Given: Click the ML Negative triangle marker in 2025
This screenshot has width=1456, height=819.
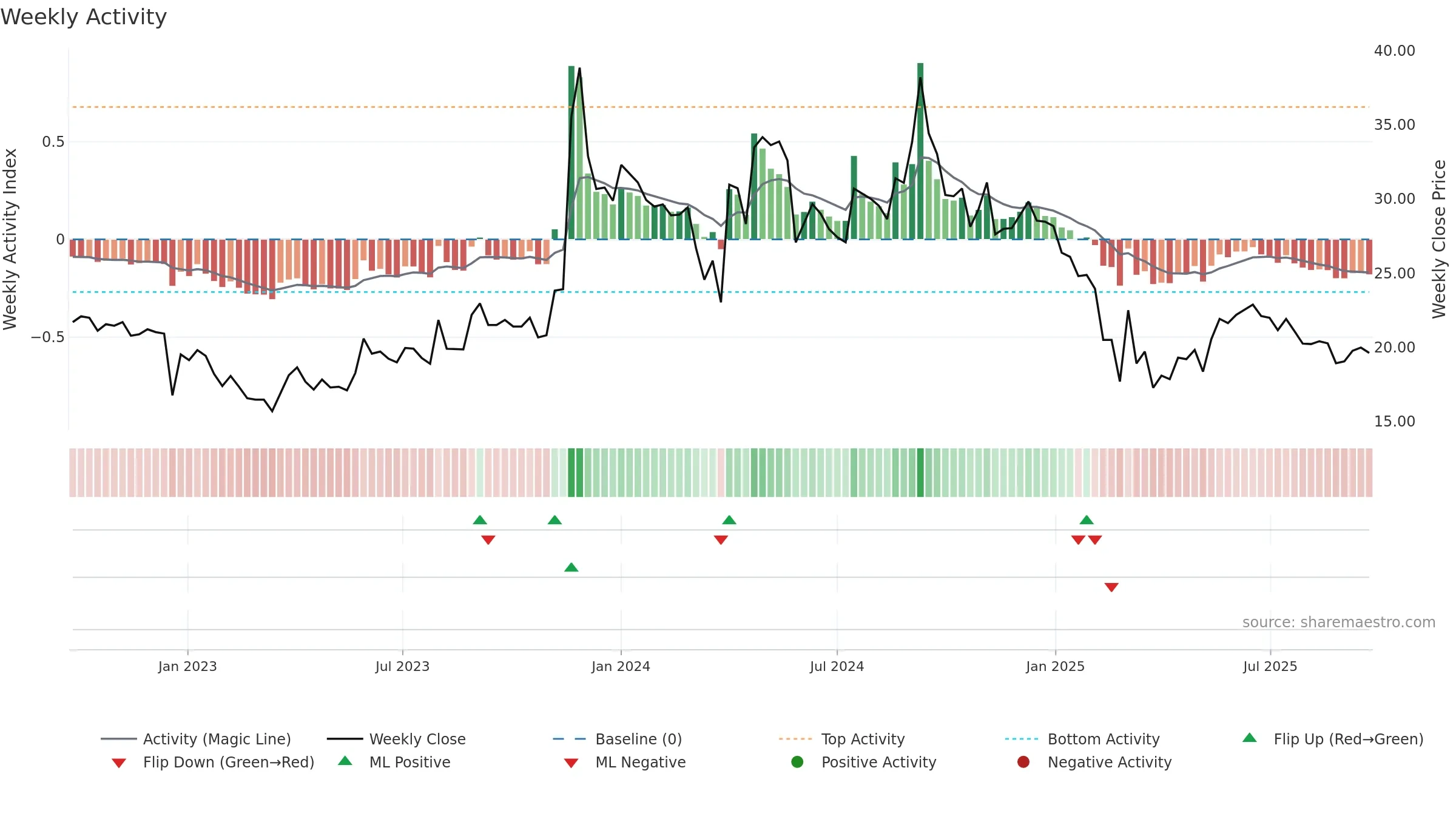Looking at the screenshot, I should (1111, 587).
